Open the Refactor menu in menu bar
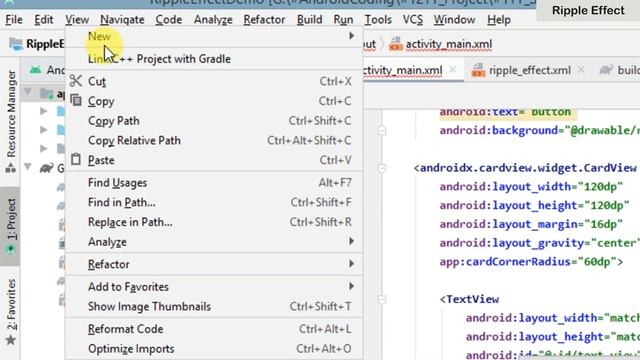Image resolution: width=640 pixels, height=360 pixels. click(264, 20)
